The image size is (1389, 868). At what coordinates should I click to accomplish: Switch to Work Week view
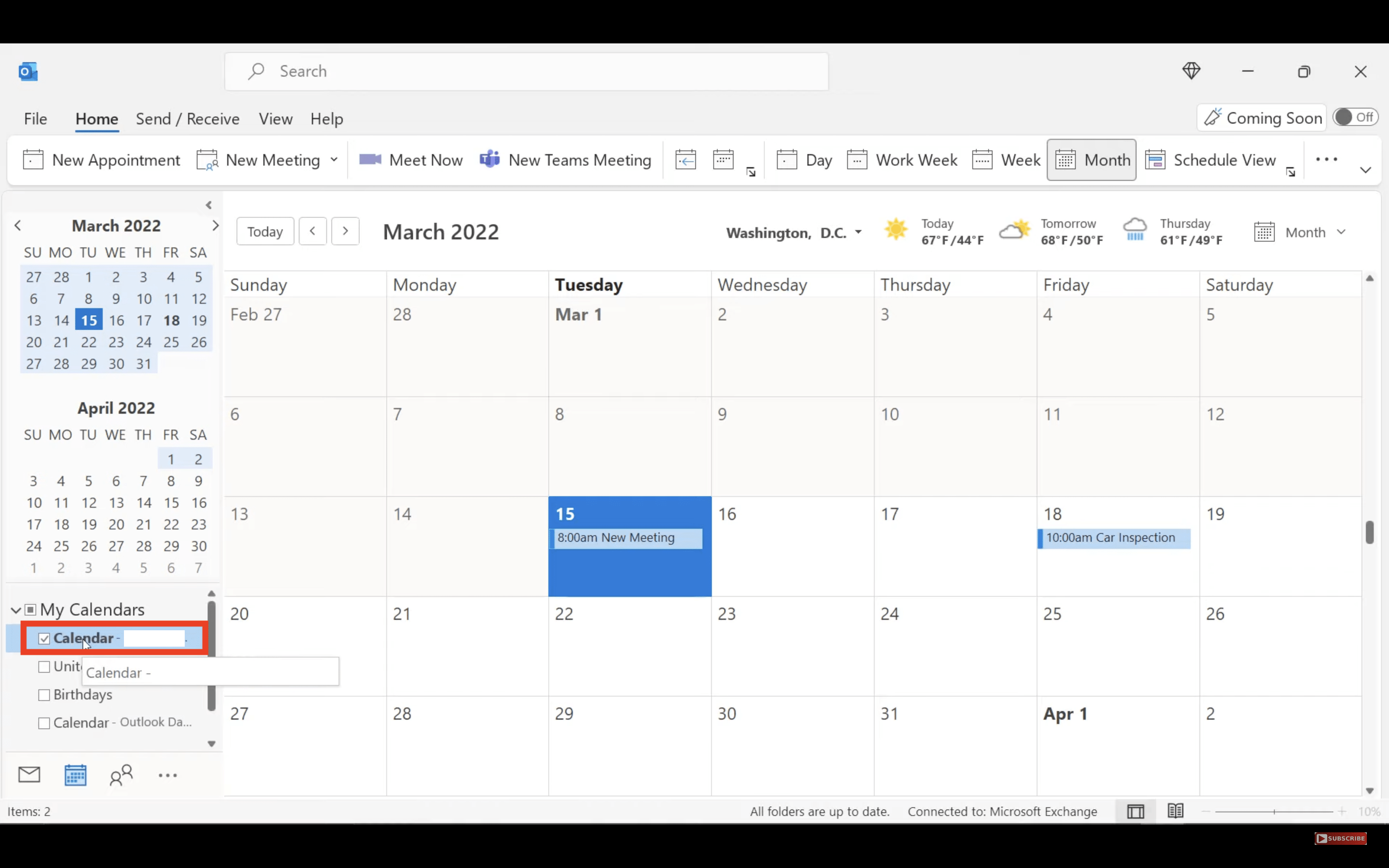(x=902, y=160)
